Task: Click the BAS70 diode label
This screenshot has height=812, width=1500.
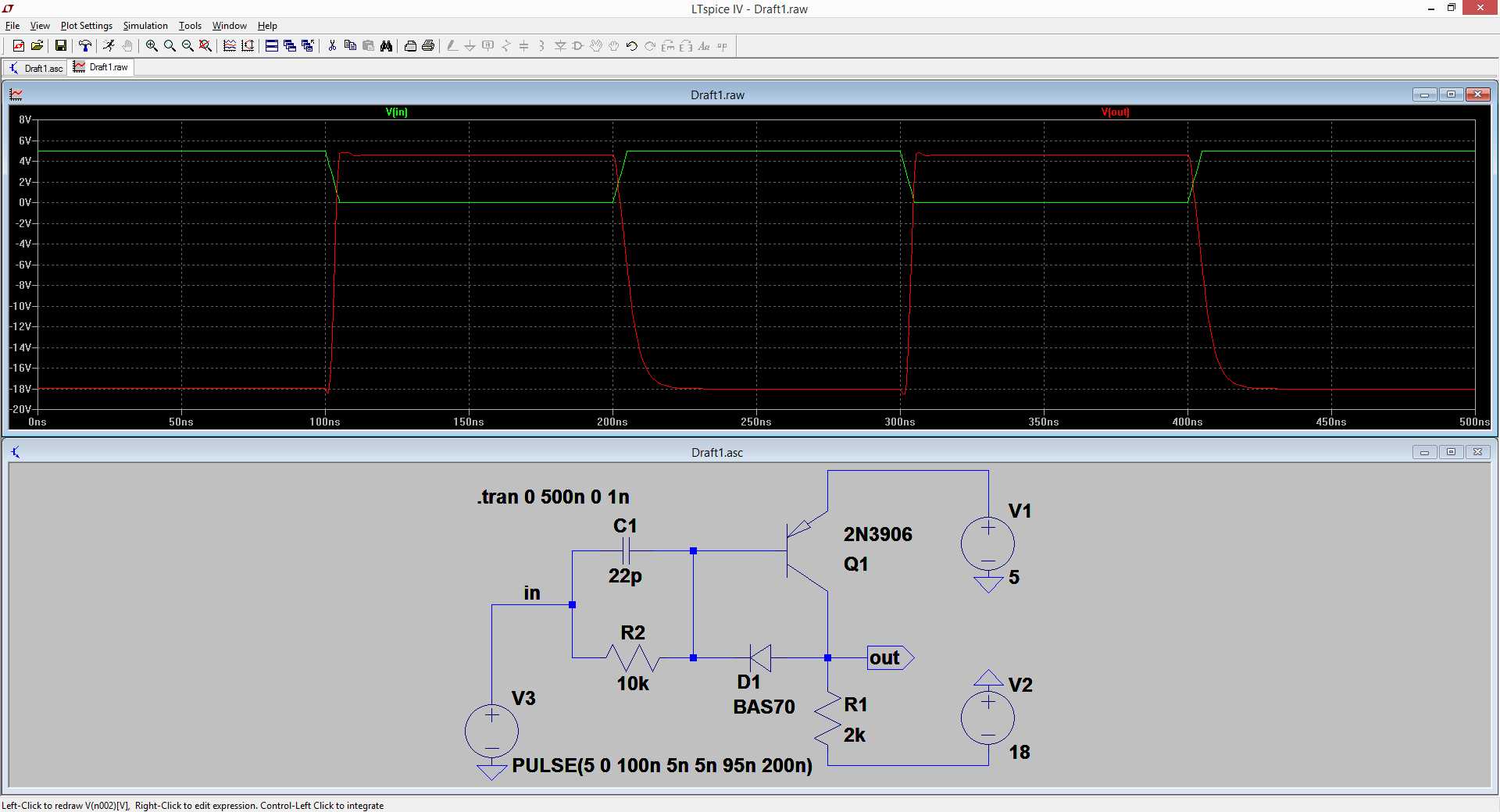Action: [x=764, y=707]
